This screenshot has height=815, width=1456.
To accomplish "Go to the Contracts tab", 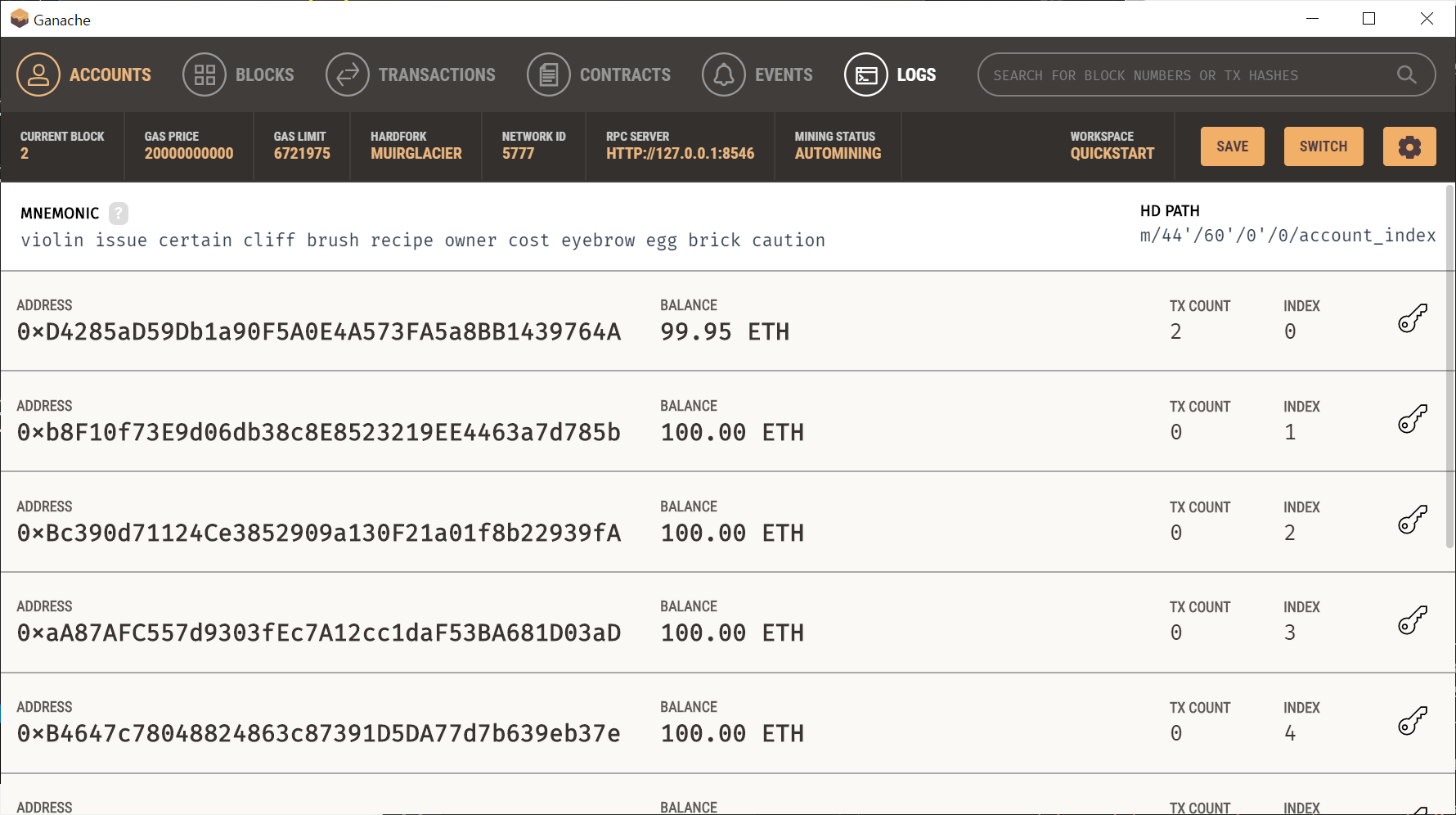I will click(599, 74).
